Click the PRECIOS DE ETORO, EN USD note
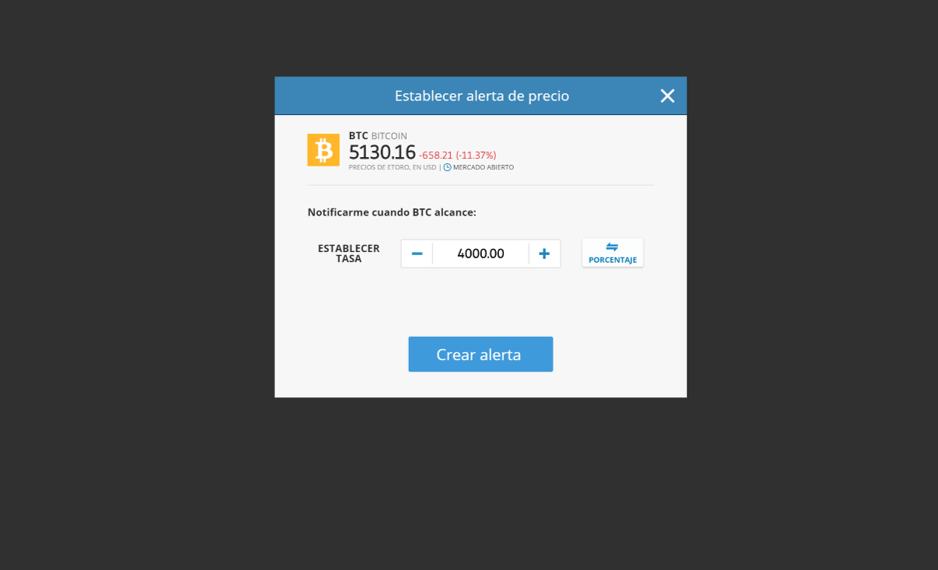Viewport: 938px width, 570px height. [x=392, y=167]
